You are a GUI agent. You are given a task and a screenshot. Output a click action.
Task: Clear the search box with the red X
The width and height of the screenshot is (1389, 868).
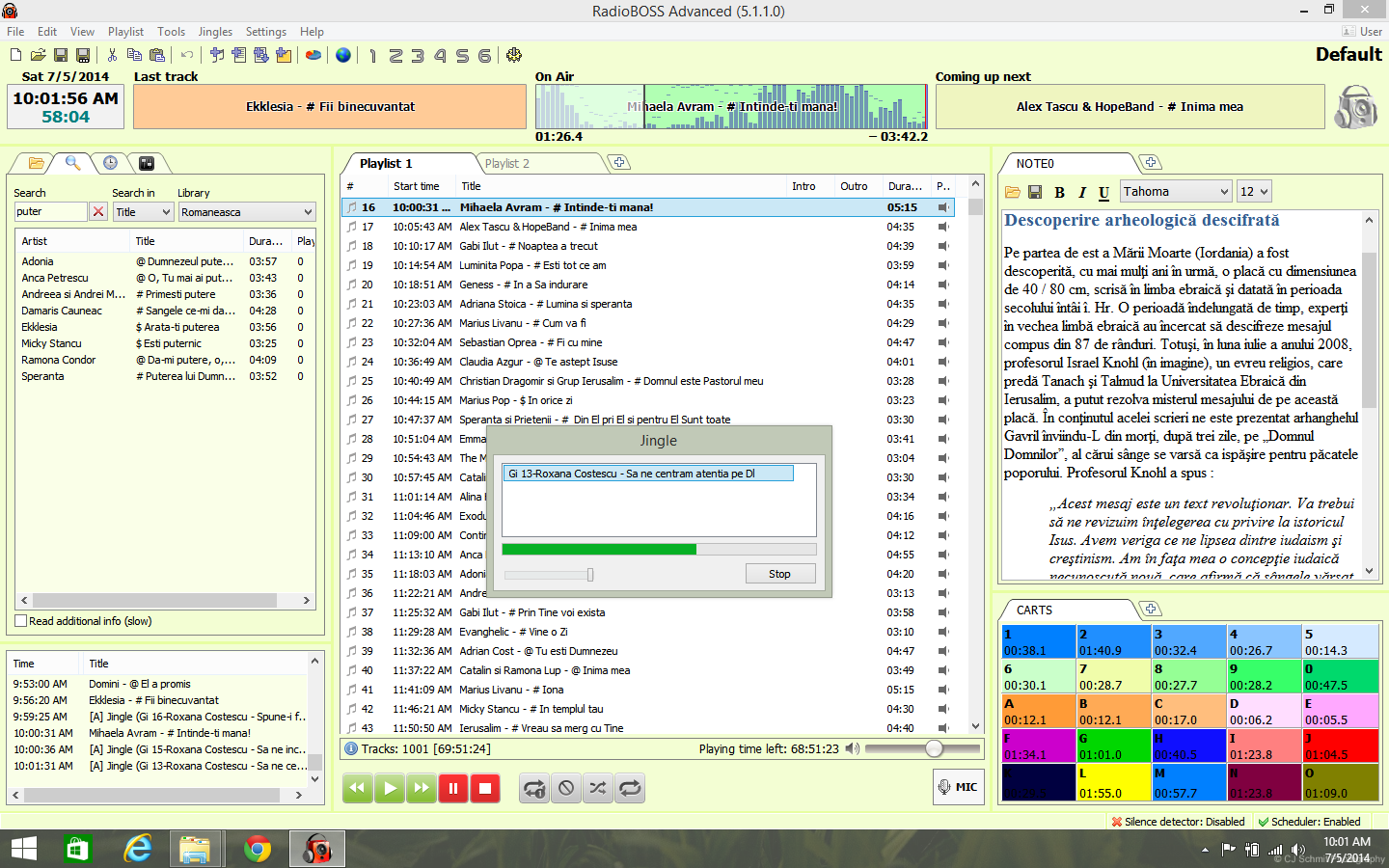(98, 211)
